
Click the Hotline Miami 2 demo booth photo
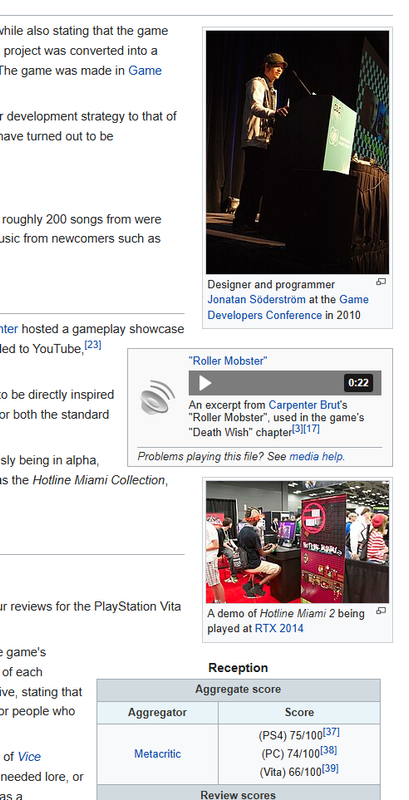coord(297,542)
